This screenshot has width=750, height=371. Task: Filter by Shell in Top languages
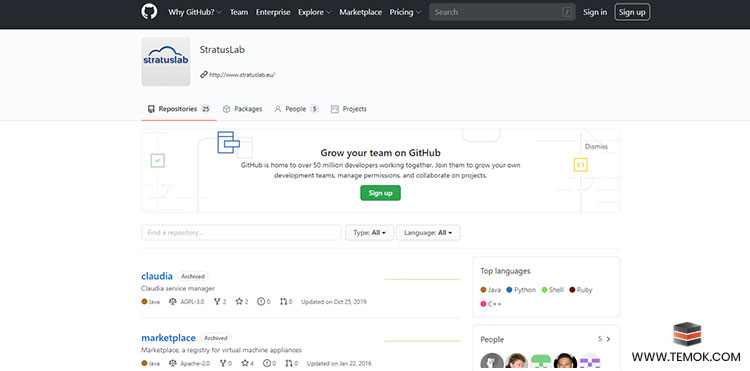[x=552, y=290]
